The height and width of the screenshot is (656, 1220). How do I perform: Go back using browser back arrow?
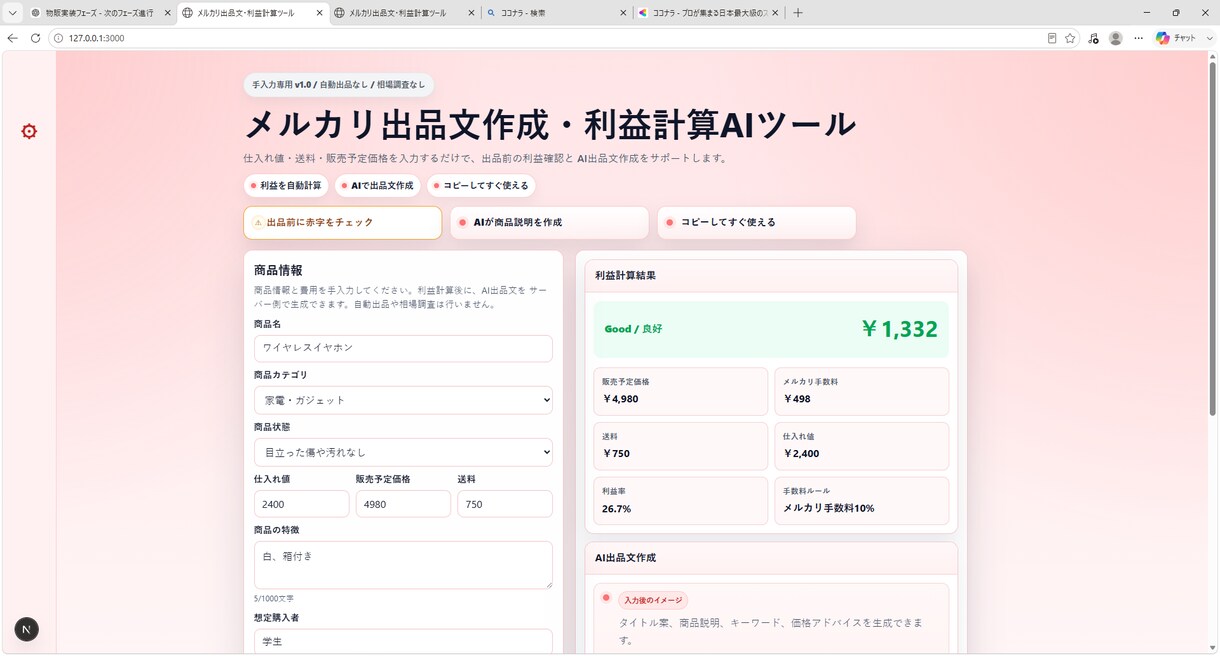pyautogui.click(x=13, y=38)
